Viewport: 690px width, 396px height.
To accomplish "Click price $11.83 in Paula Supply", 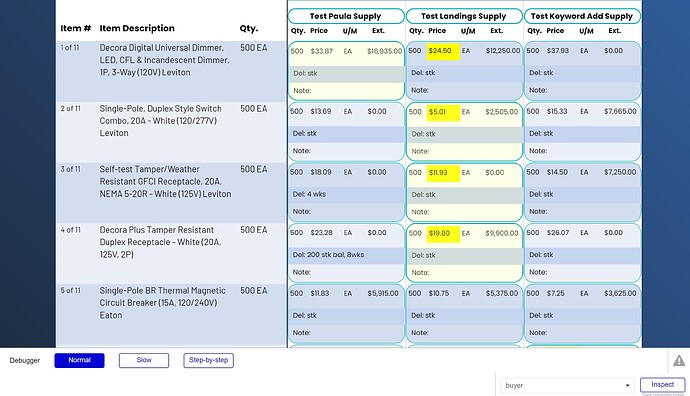I will point(319,293).
